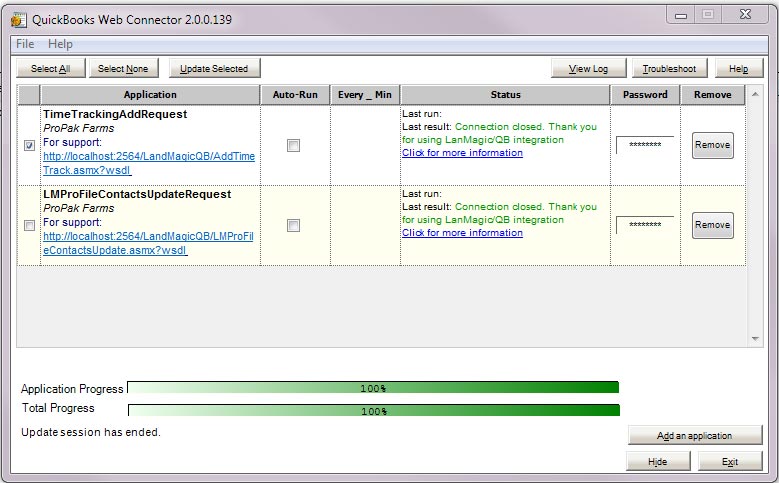Click more information link for TimeTrackingAddRequest
The width and height of the screenshot is (779, 483).
pos(462,153)
